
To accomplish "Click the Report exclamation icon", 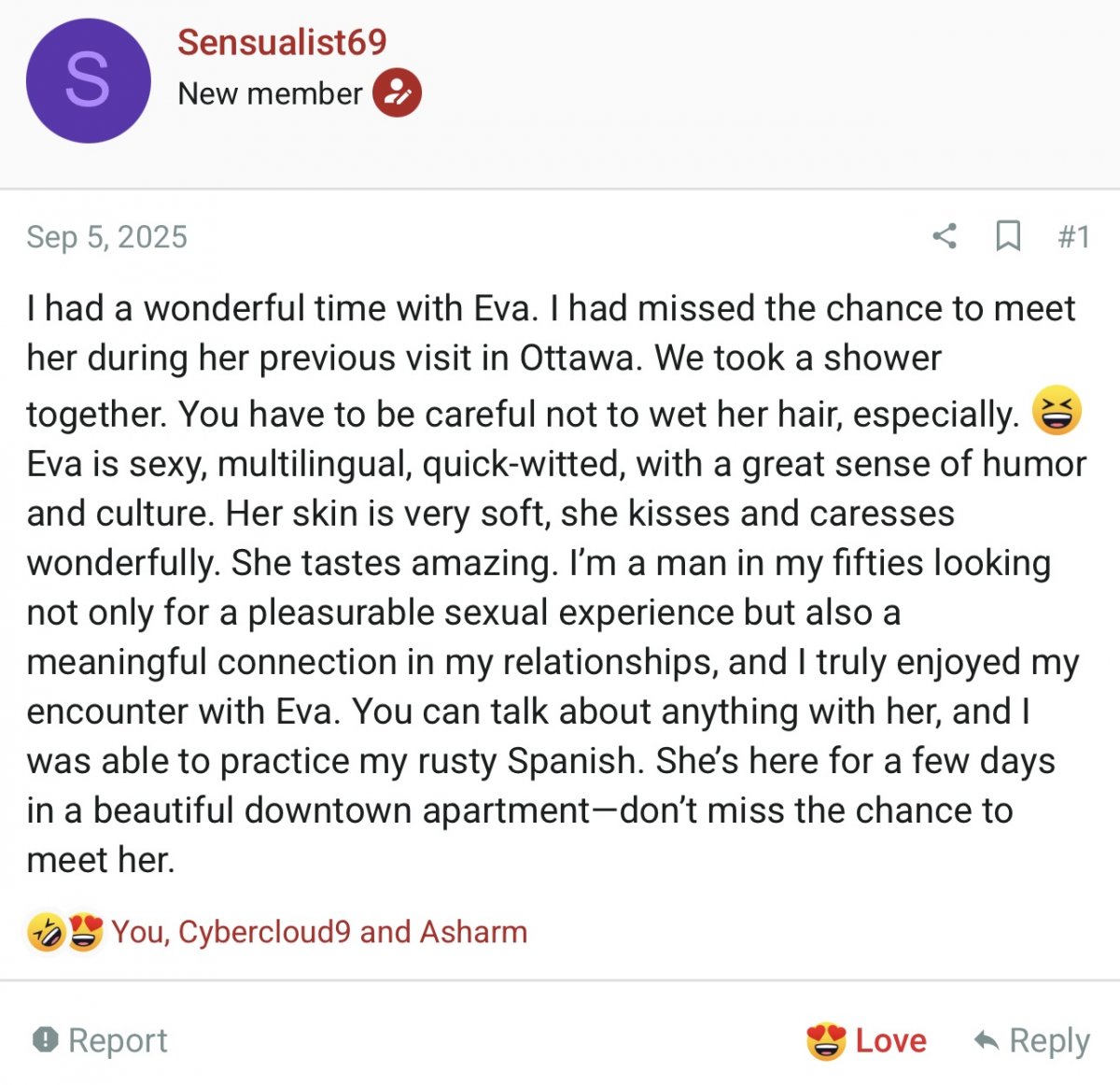I will coord(45,1039).
